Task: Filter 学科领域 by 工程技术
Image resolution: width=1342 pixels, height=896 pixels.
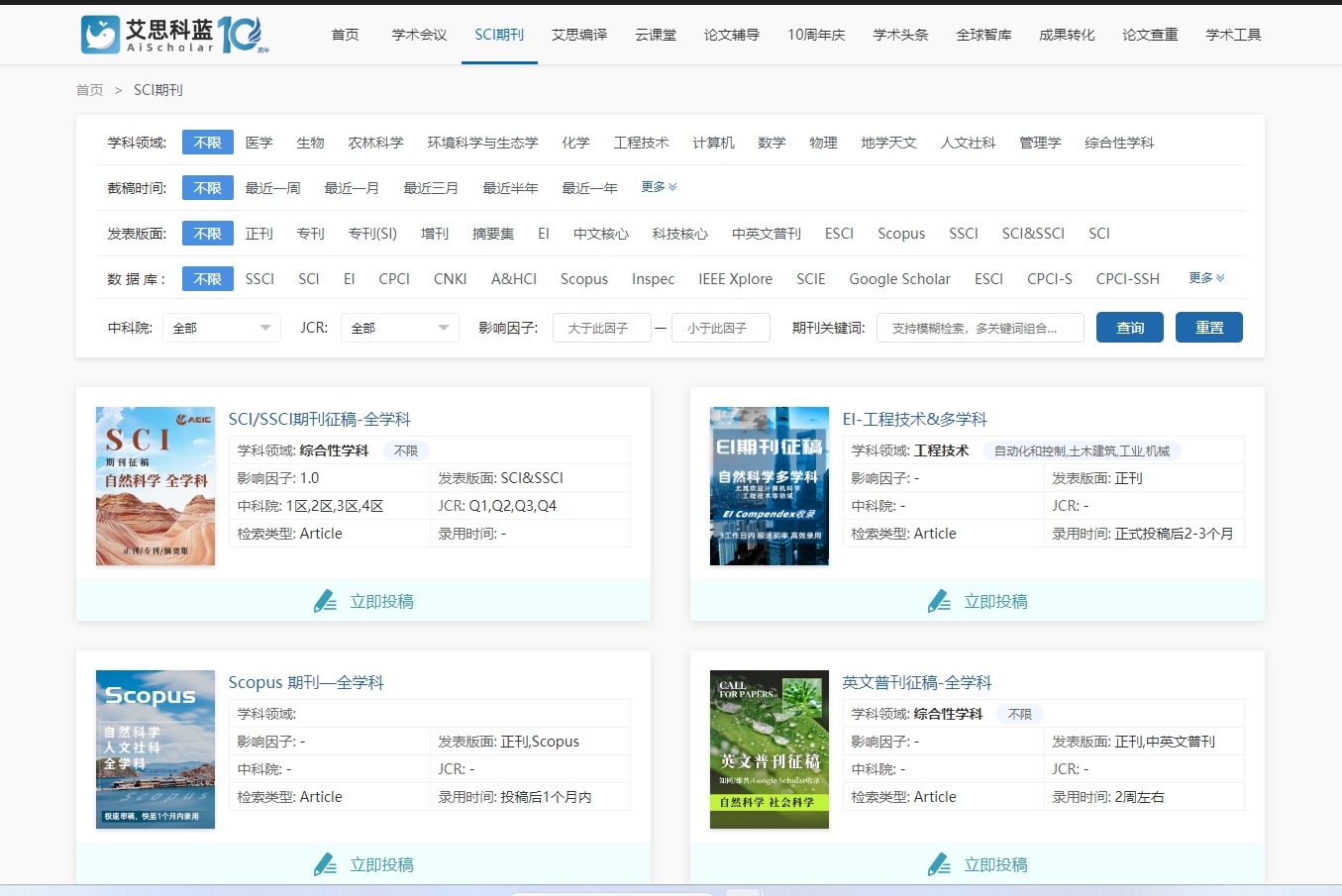Action: 642,143
